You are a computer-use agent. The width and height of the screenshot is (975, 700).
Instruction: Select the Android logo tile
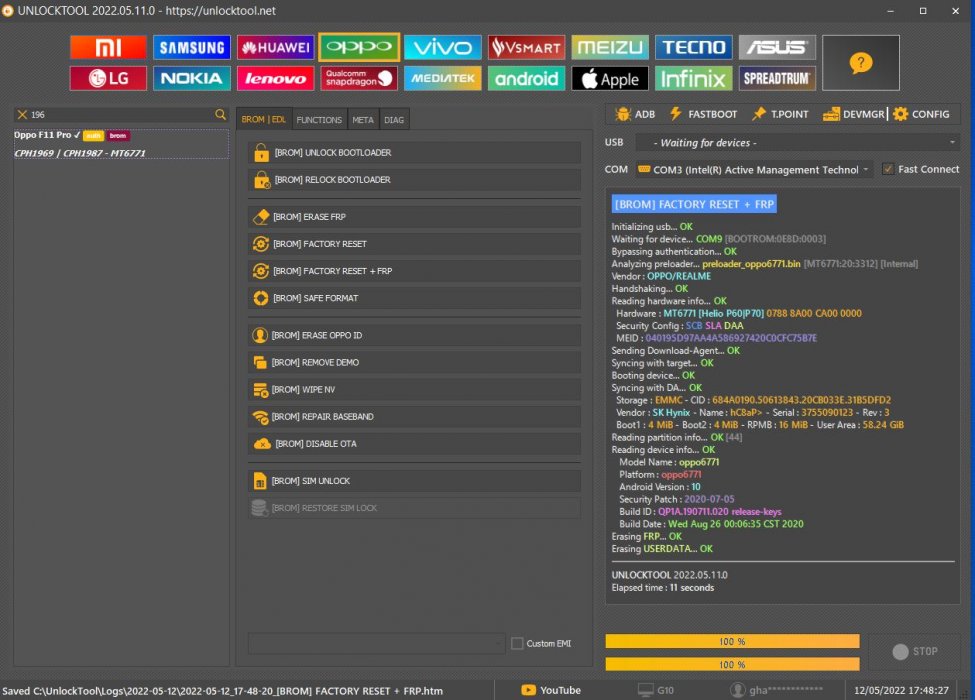(x=526, y=78)
